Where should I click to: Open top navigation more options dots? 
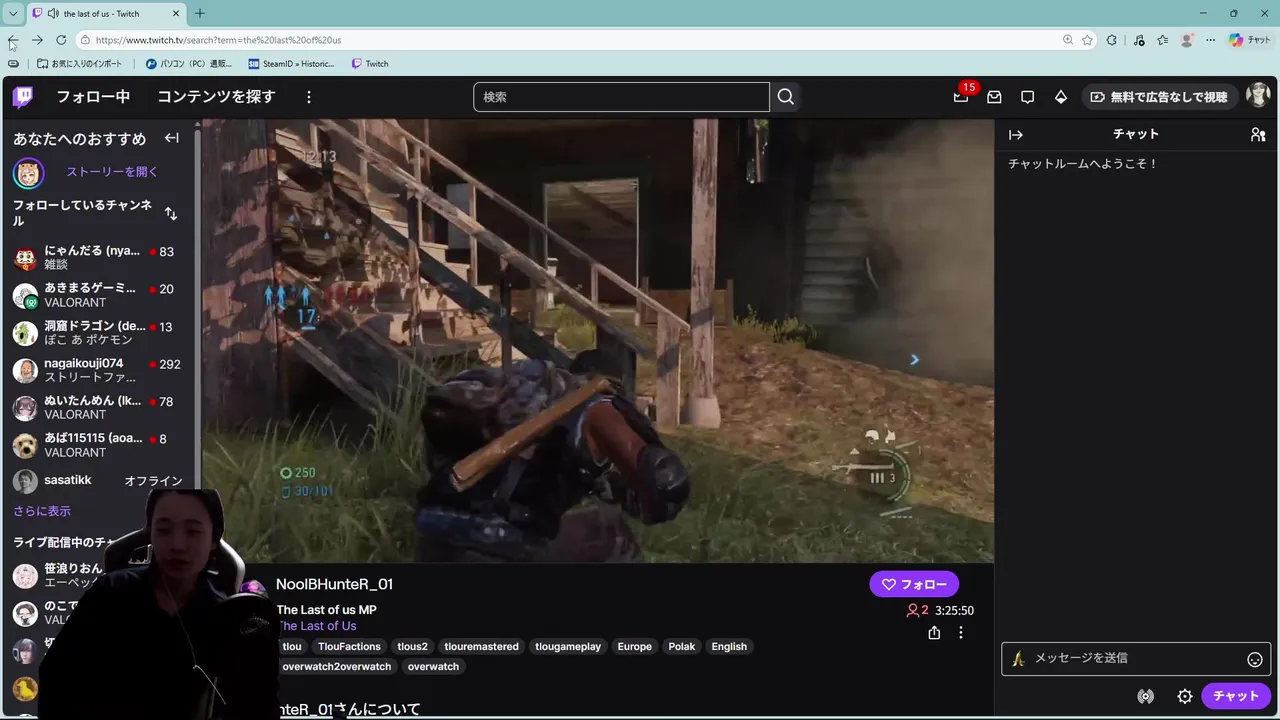[x=309, y=97]
